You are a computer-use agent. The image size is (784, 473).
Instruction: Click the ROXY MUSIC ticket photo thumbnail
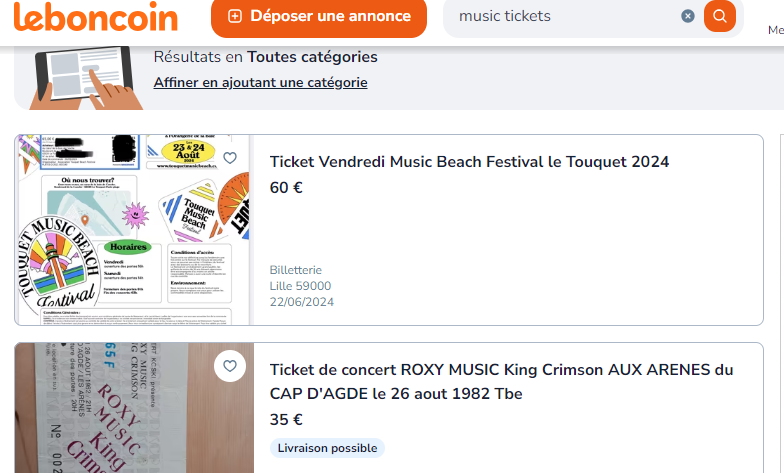tap(134, 410)
